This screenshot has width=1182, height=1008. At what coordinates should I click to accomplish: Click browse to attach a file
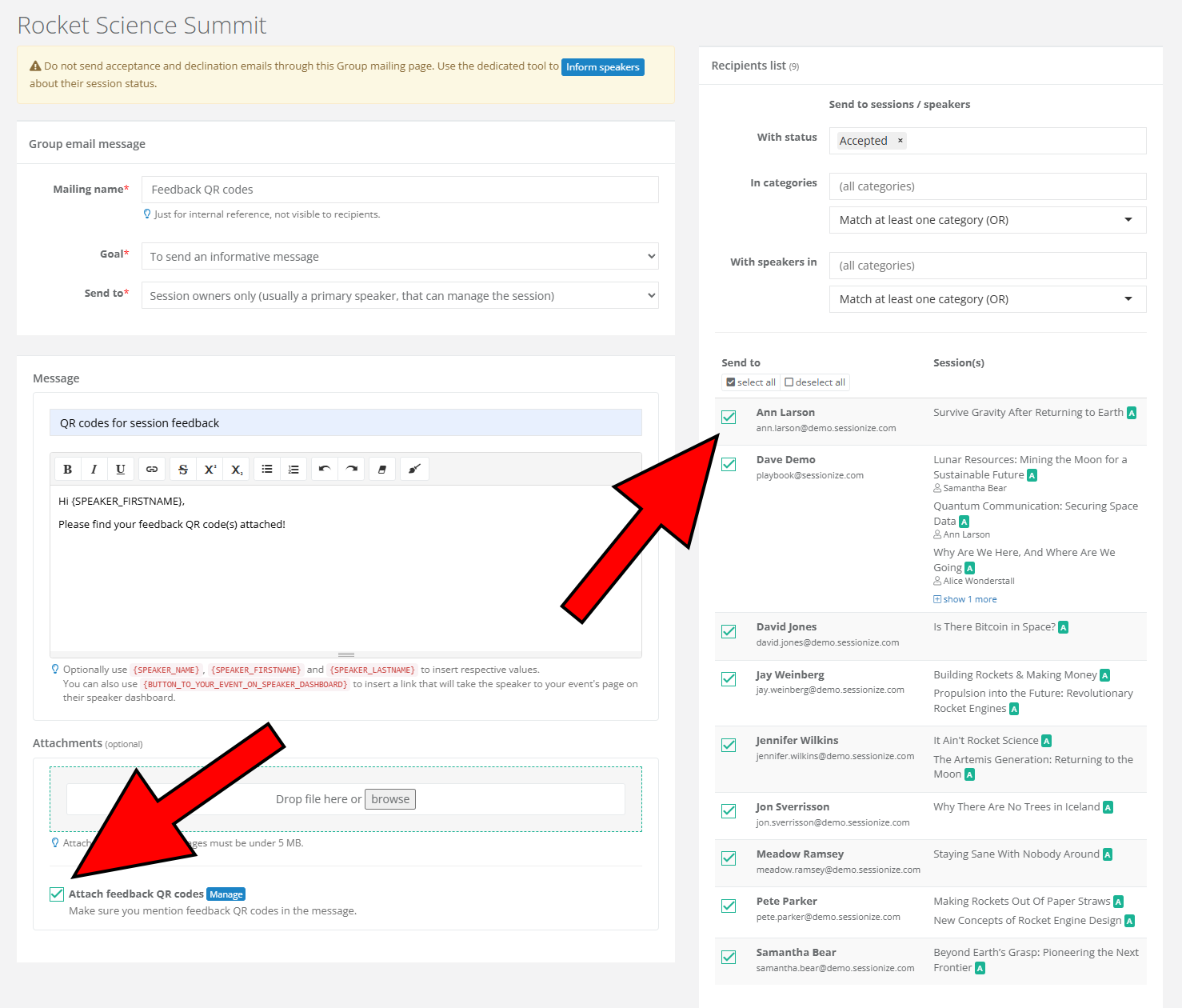coord(390,799)
